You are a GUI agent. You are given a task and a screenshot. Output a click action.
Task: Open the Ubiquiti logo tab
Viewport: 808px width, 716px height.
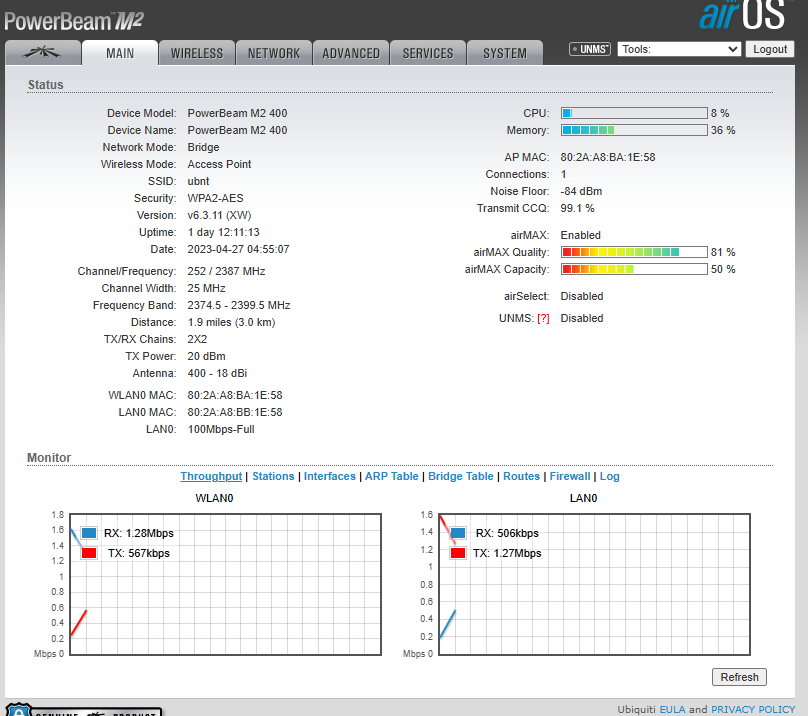43,53
